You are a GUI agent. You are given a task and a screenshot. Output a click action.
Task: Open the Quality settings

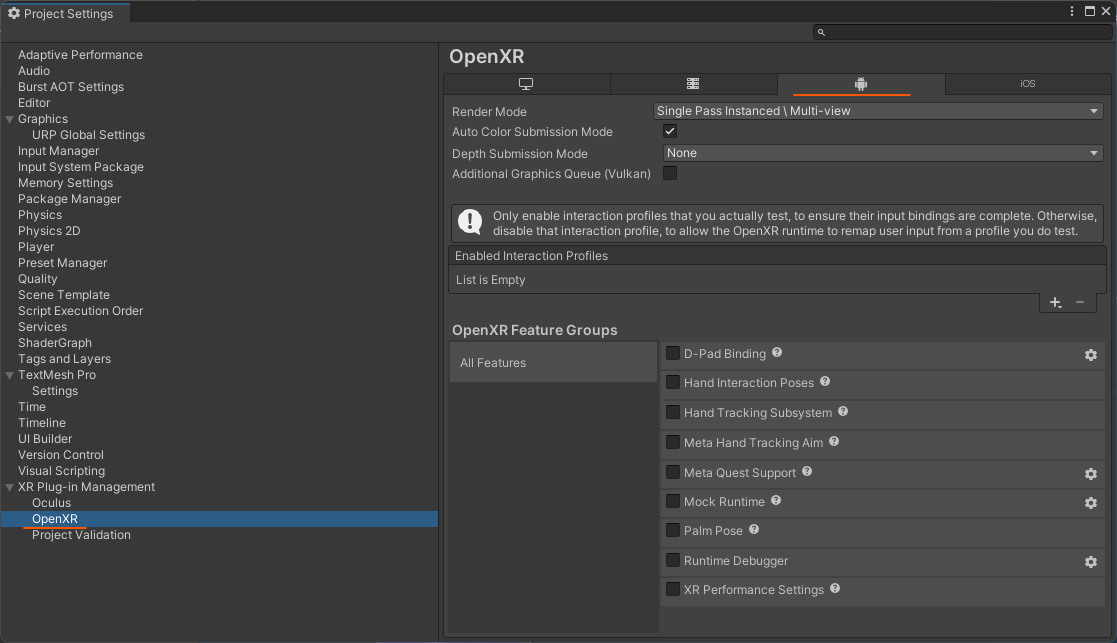[37, 279]
